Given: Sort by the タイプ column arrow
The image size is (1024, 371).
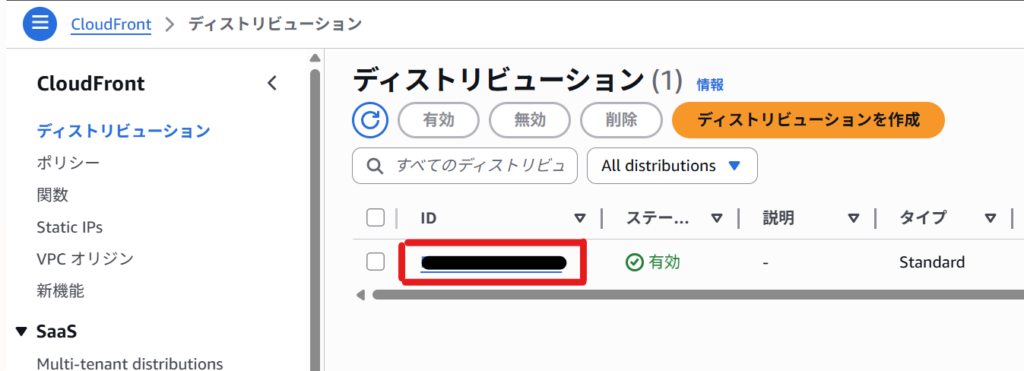Looking at the screenshot, I should [x=990, y=218].
